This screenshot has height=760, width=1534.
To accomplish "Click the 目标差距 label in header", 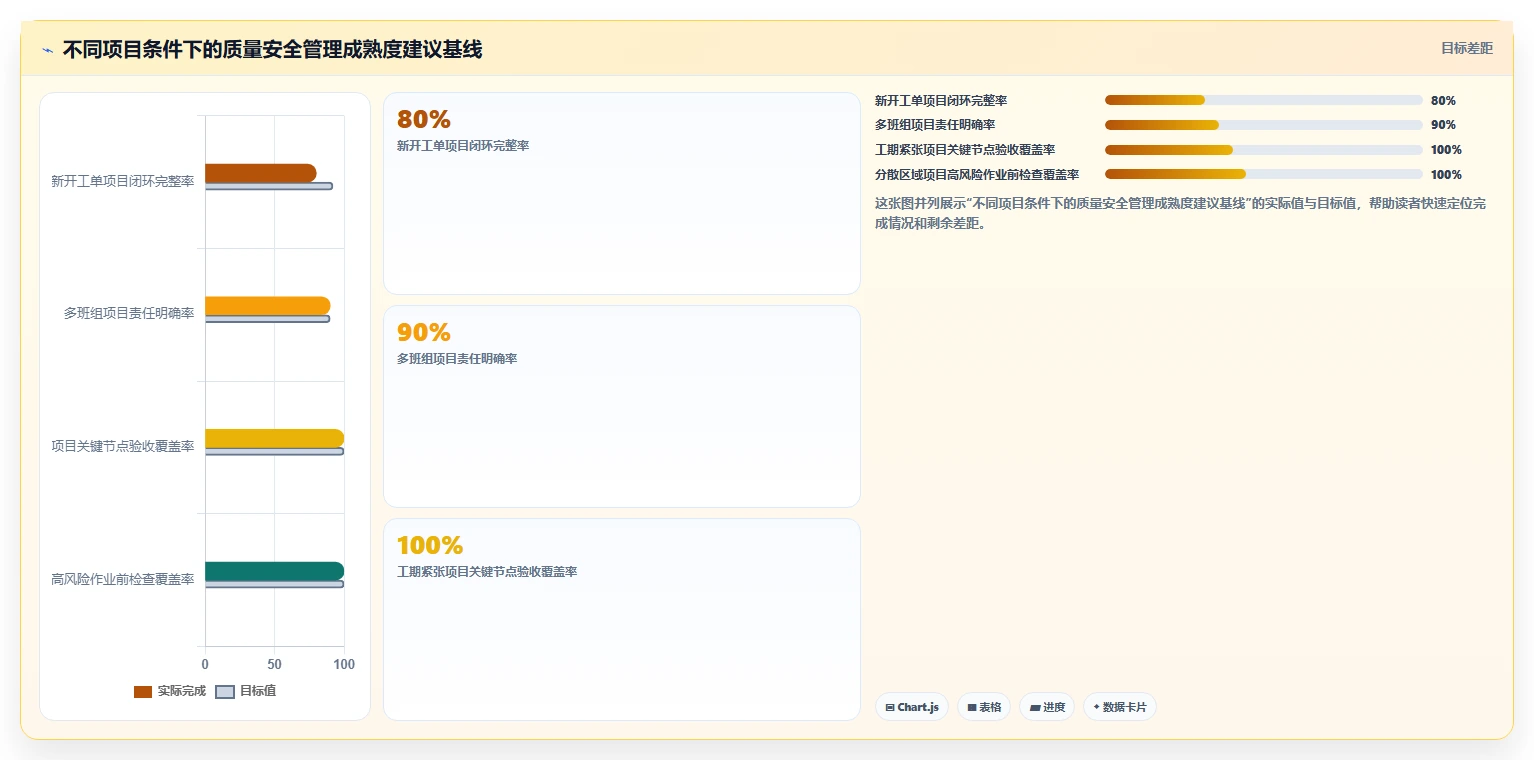I will [1466, 48].
